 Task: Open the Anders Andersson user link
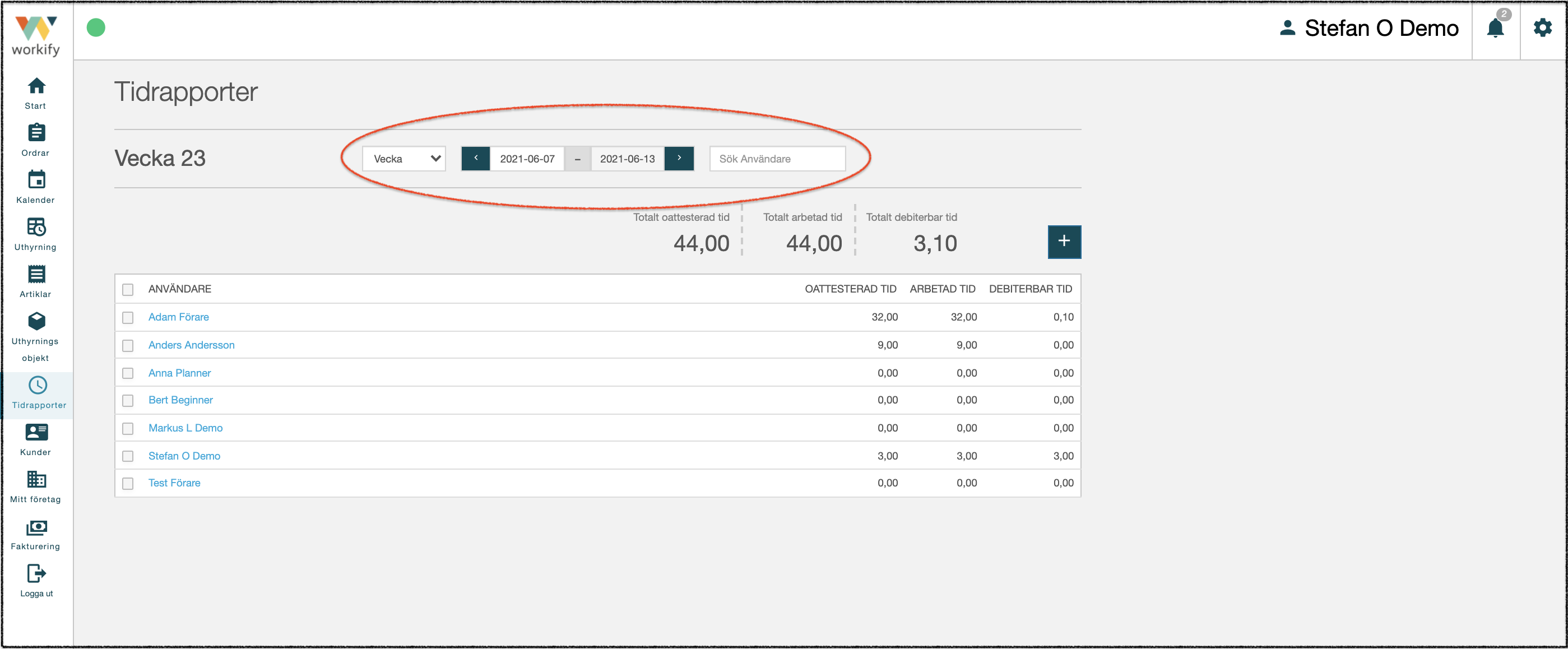pyautogui.click(x=191, y=345)
